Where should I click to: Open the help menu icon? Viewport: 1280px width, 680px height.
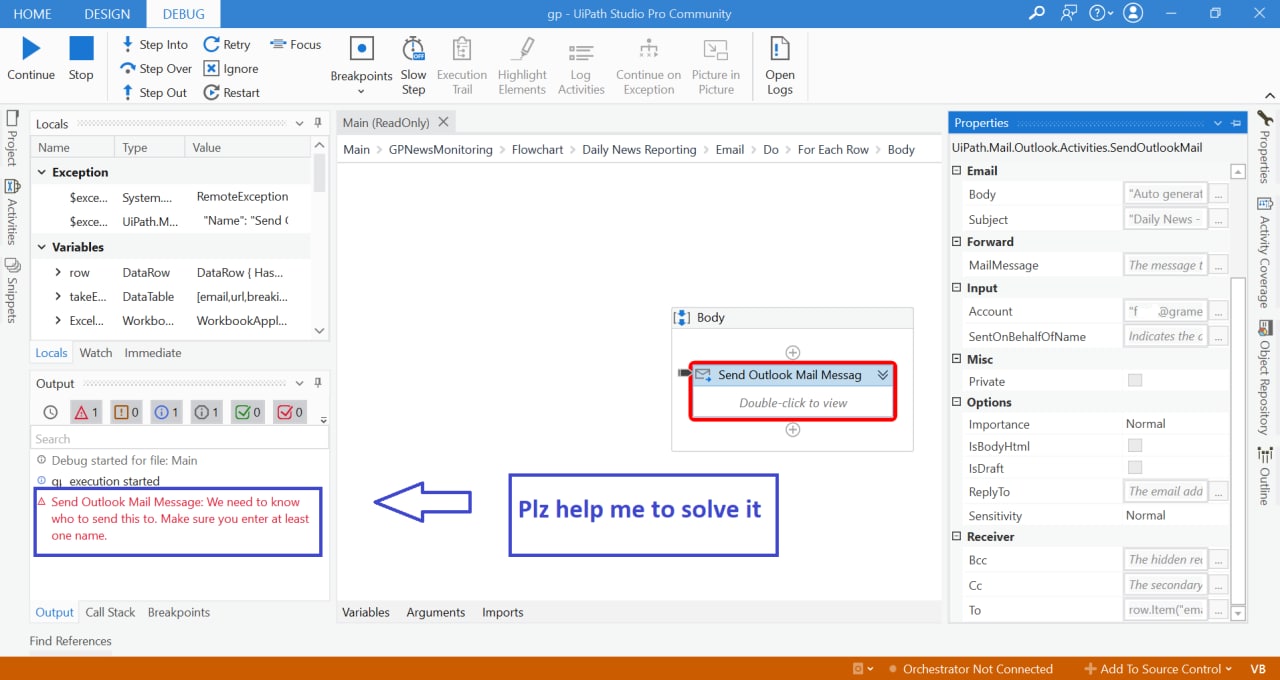(1101, 13)
